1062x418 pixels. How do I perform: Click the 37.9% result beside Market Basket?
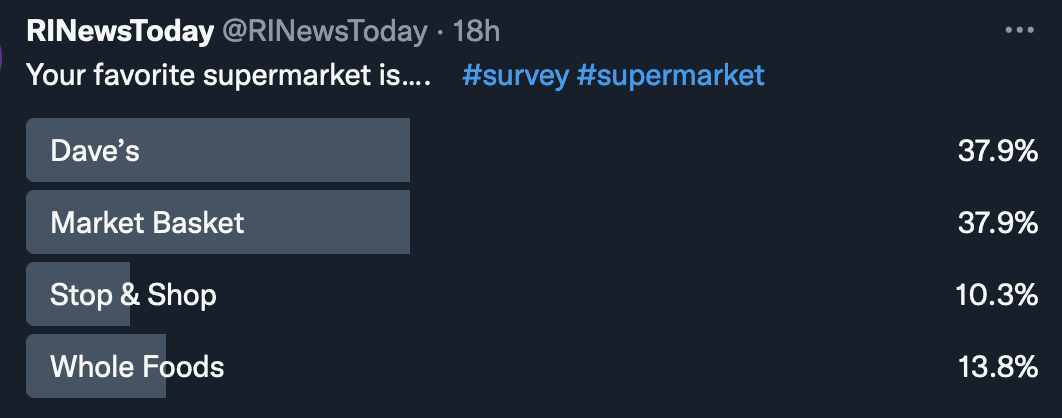coord(997,222)
